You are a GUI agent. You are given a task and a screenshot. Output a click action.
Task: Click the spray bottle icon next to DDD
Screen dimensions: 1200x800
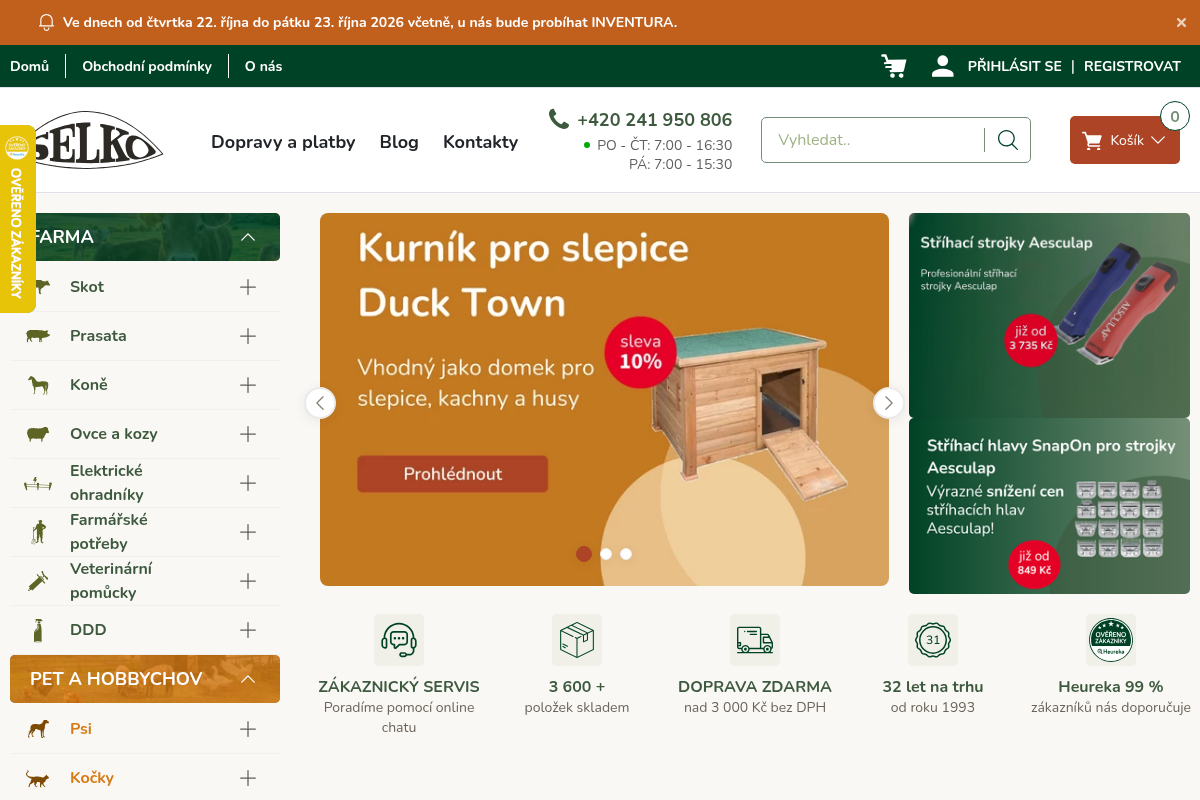[x=38, y=630]
